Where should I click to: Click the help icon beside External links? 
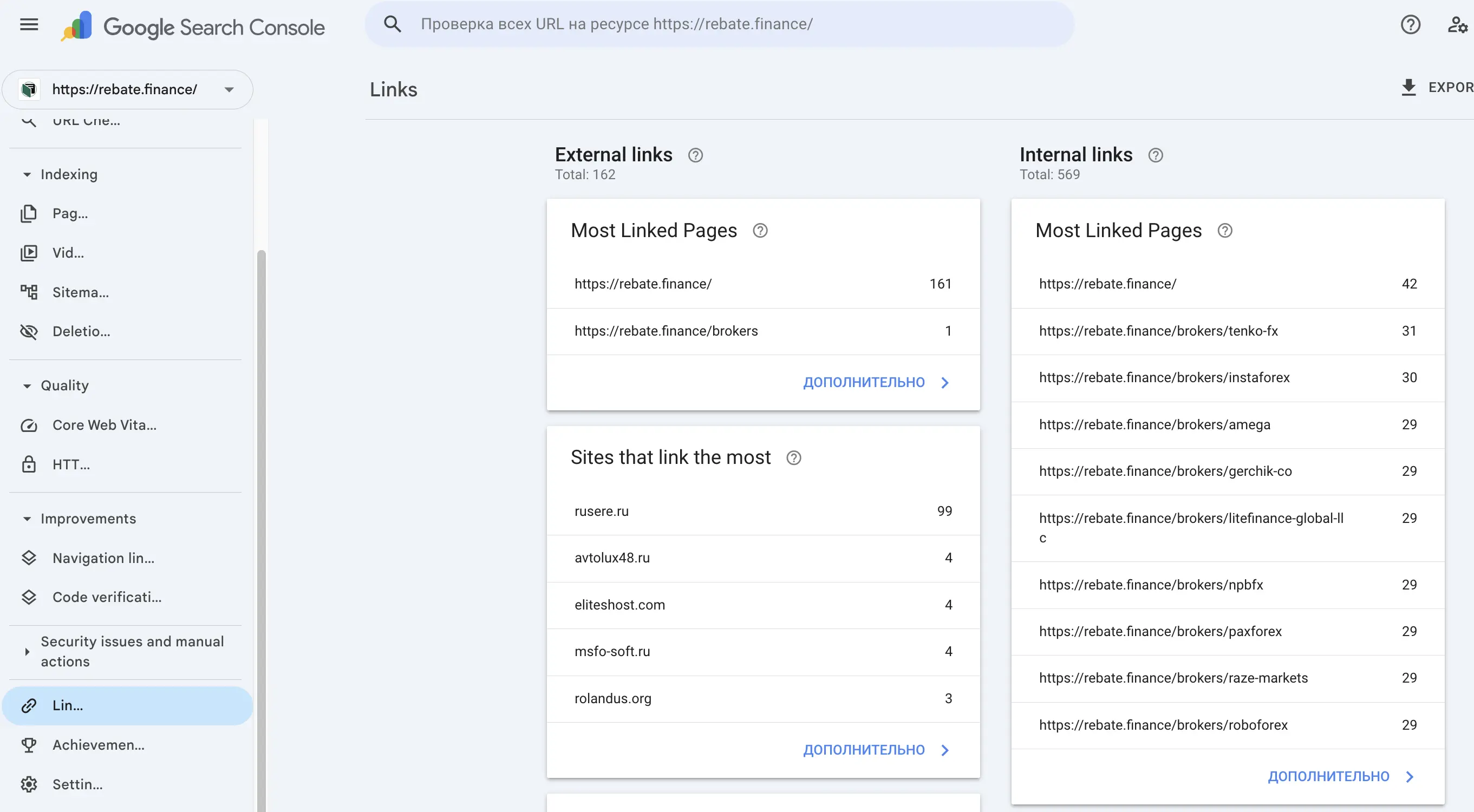[x=695, y=155]
